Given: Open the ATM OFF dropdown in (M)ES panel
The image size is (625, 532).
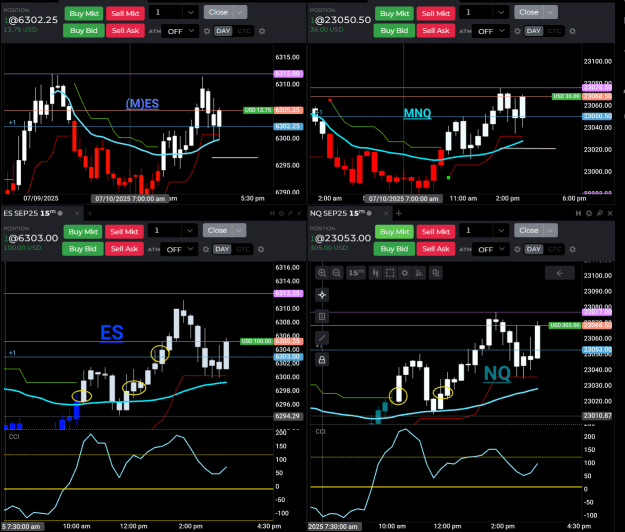Looking at the screenshot, I should [x=180, y=31].
